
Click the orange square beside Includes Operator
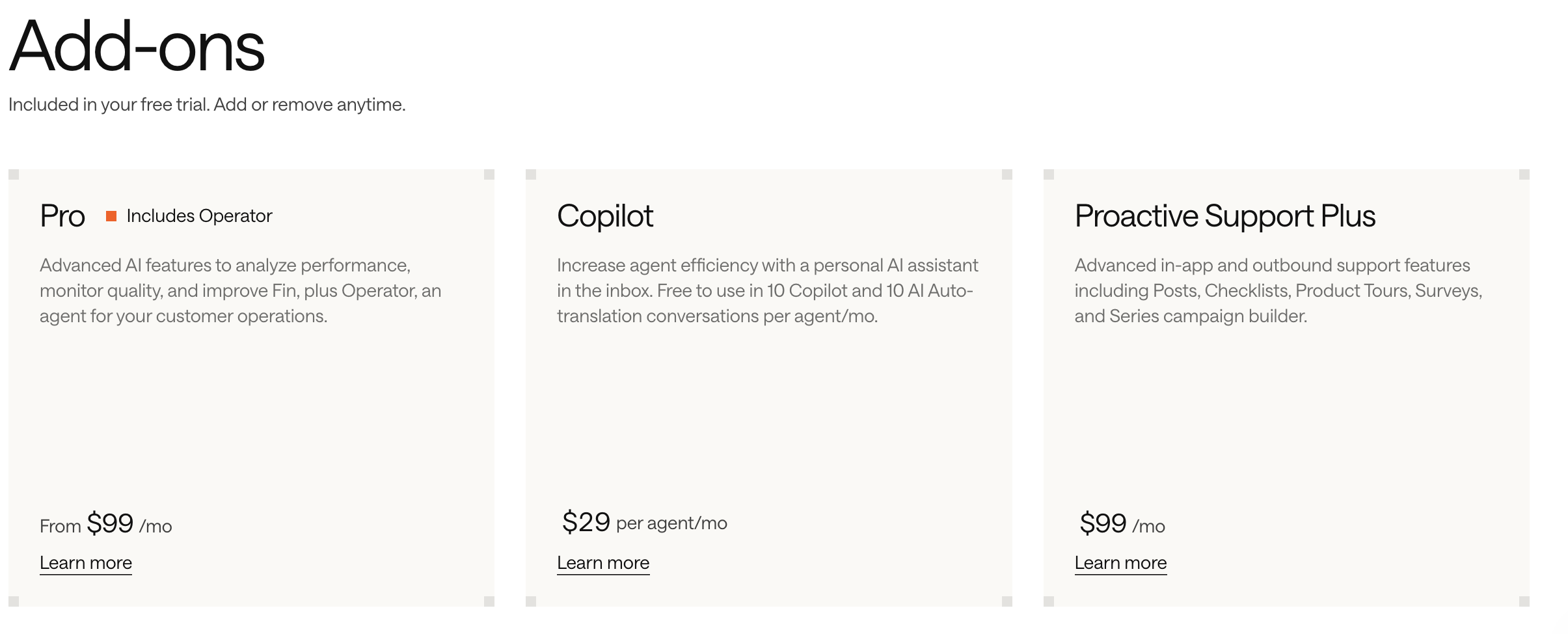[x=111, y=216]
